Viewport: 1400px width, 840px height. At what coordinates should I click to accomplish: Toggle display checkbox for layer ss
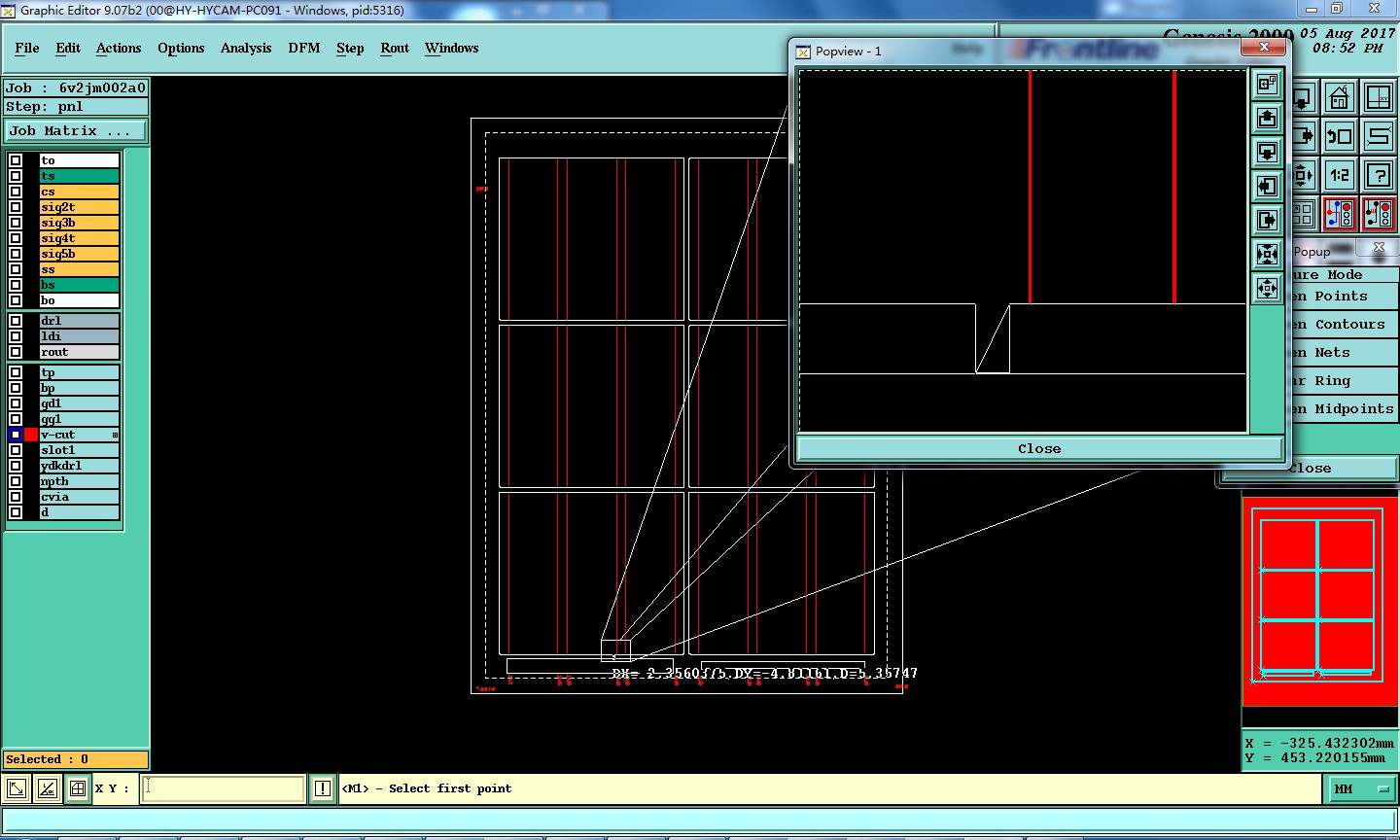tap(16, 269)
